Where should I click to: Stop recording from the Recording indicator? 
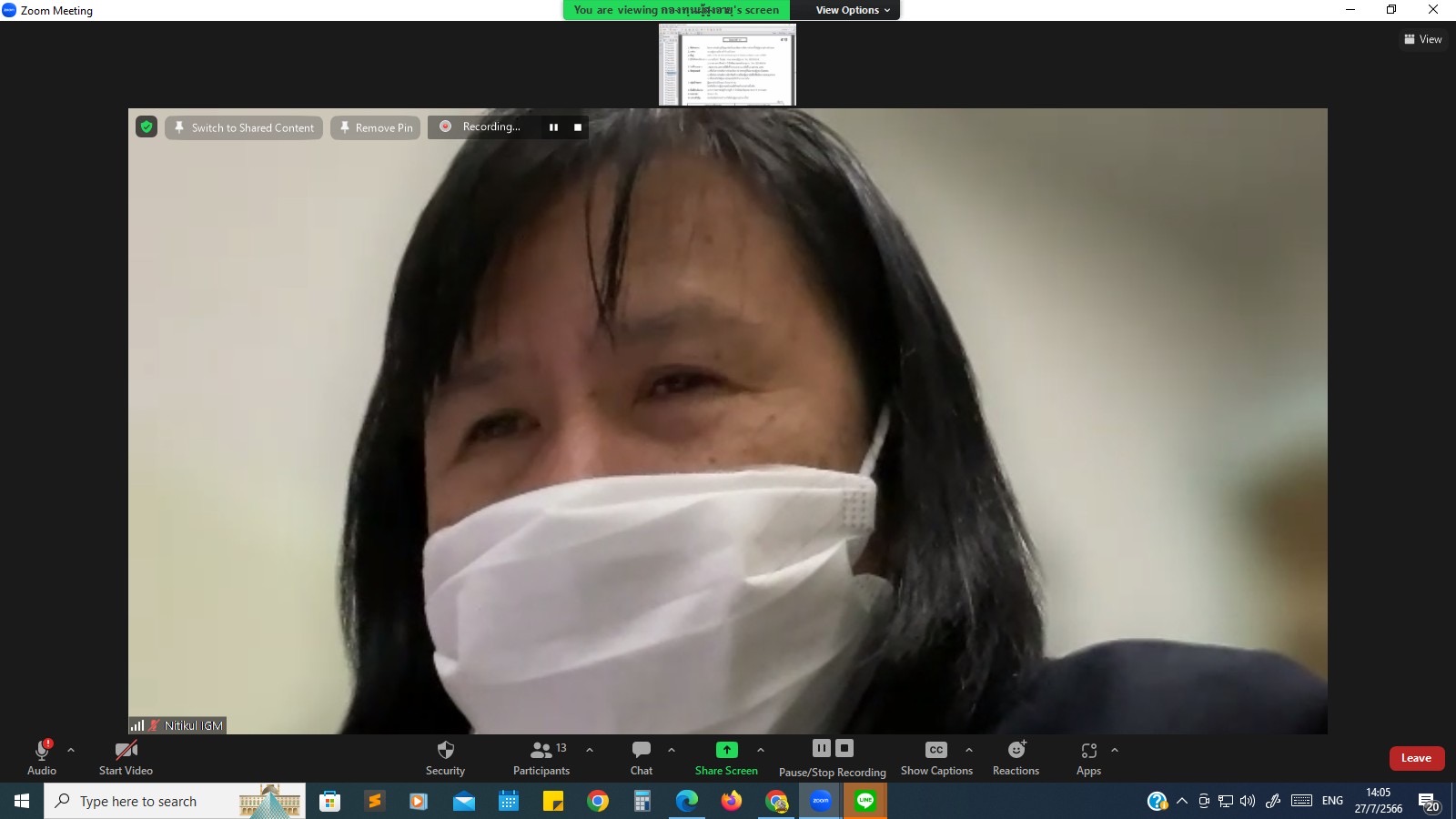click(577, 127)
